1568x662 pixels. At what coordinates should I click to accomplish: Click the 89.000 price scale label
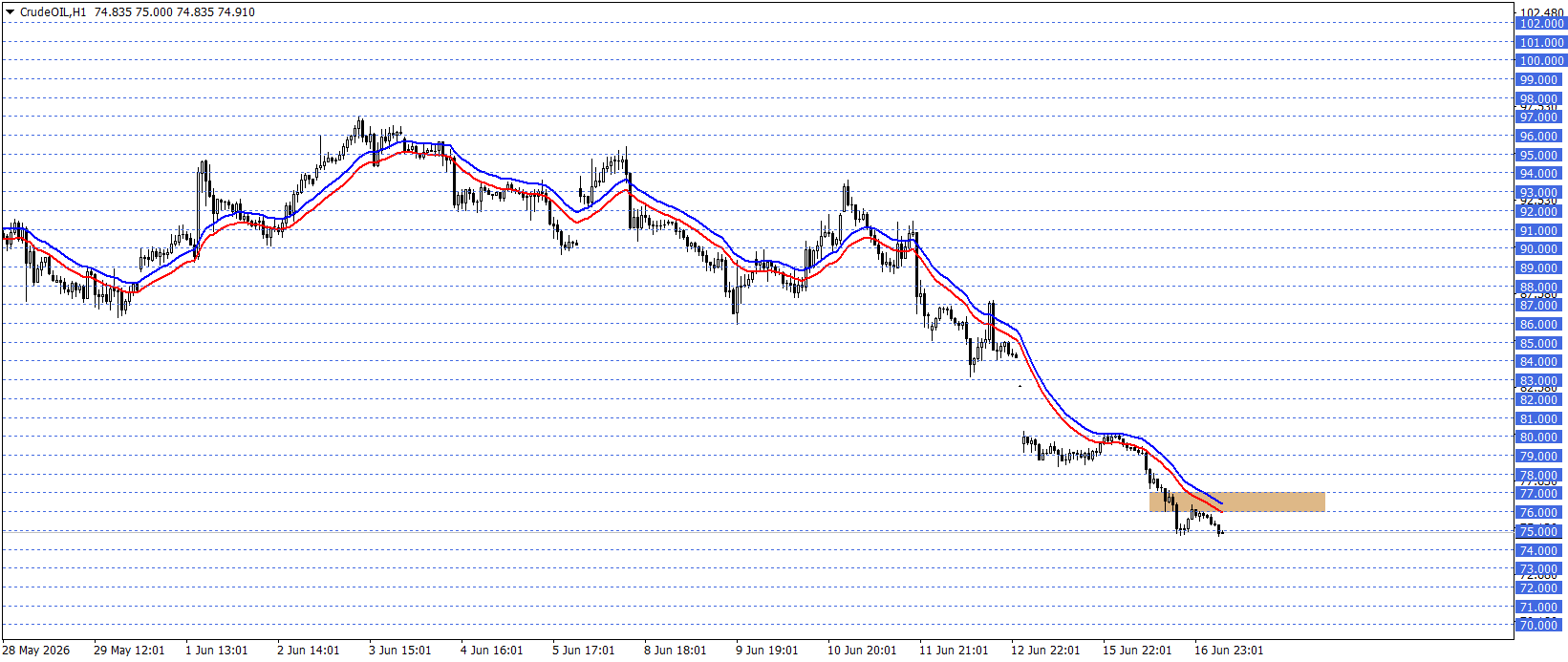point(1541,268)
